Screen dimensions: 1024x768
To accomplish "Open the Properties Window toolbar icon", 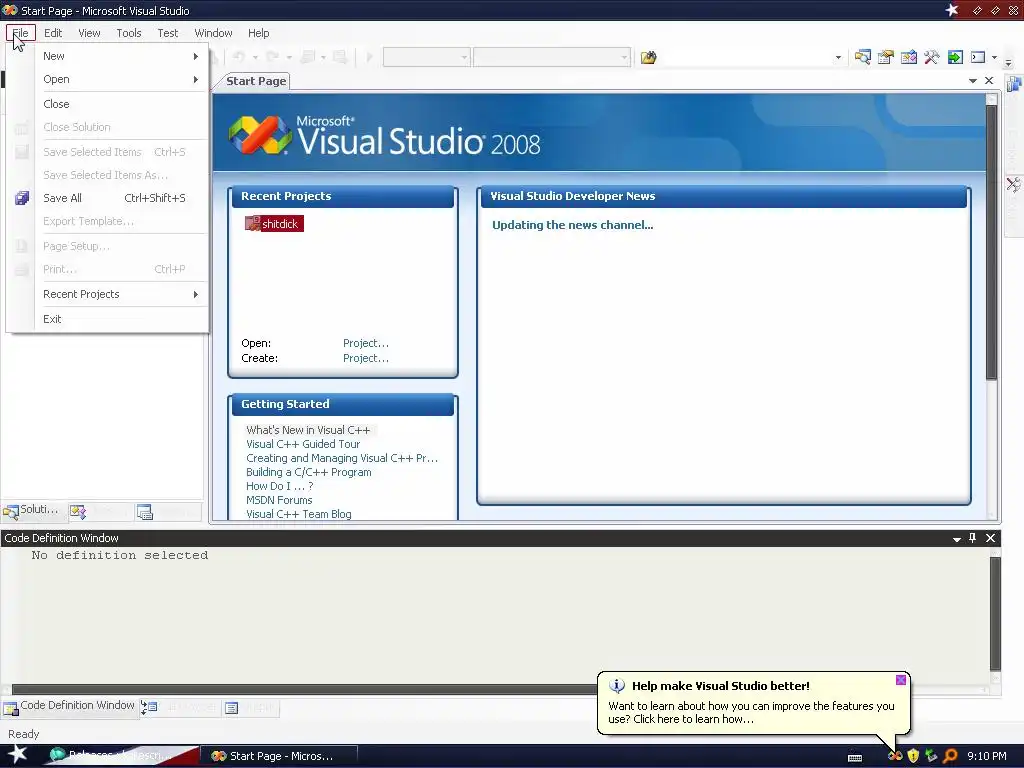I will tap(886, 57).
